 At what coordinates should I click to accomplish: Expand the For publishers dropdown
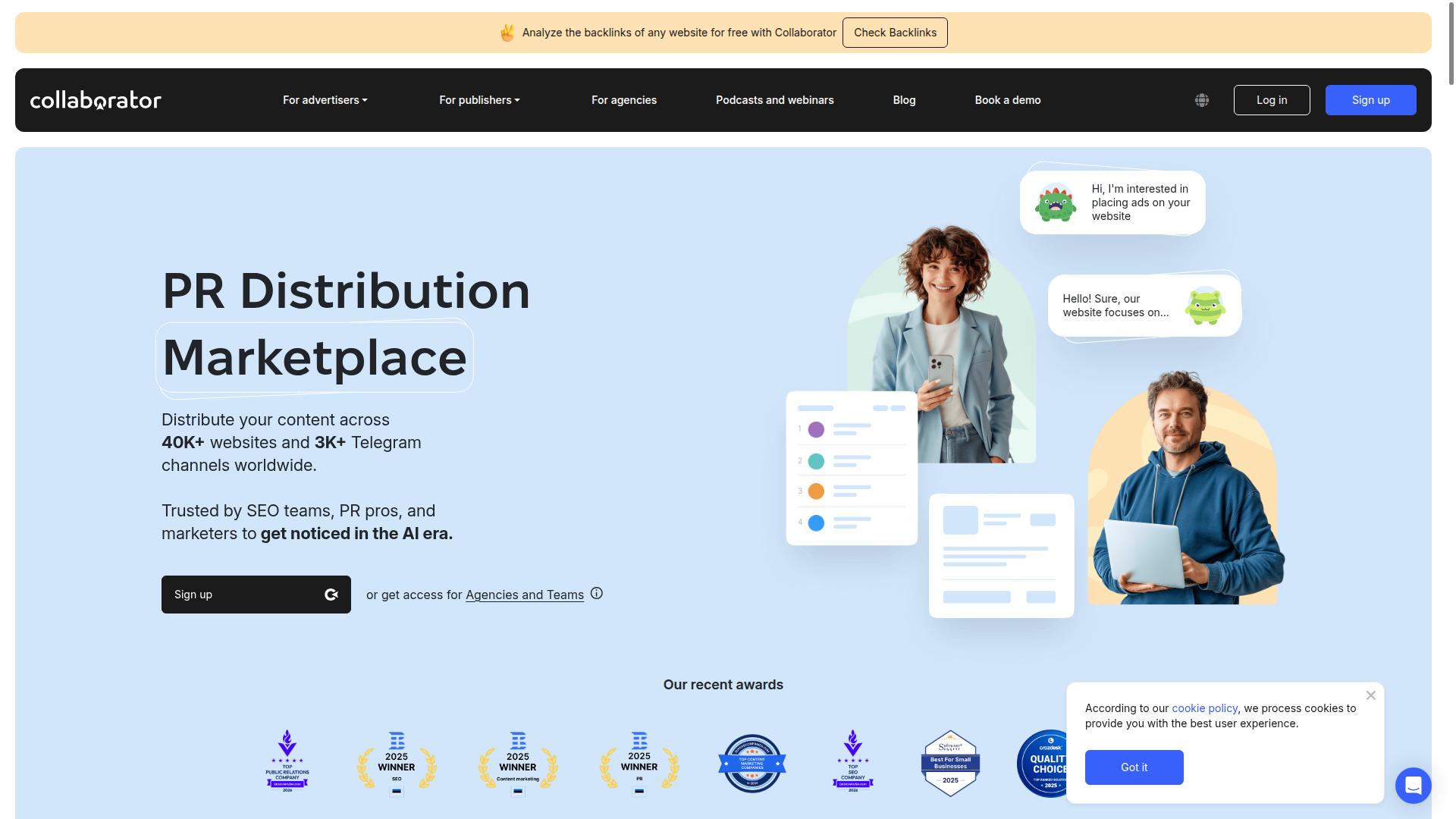(x=479, y=100)
